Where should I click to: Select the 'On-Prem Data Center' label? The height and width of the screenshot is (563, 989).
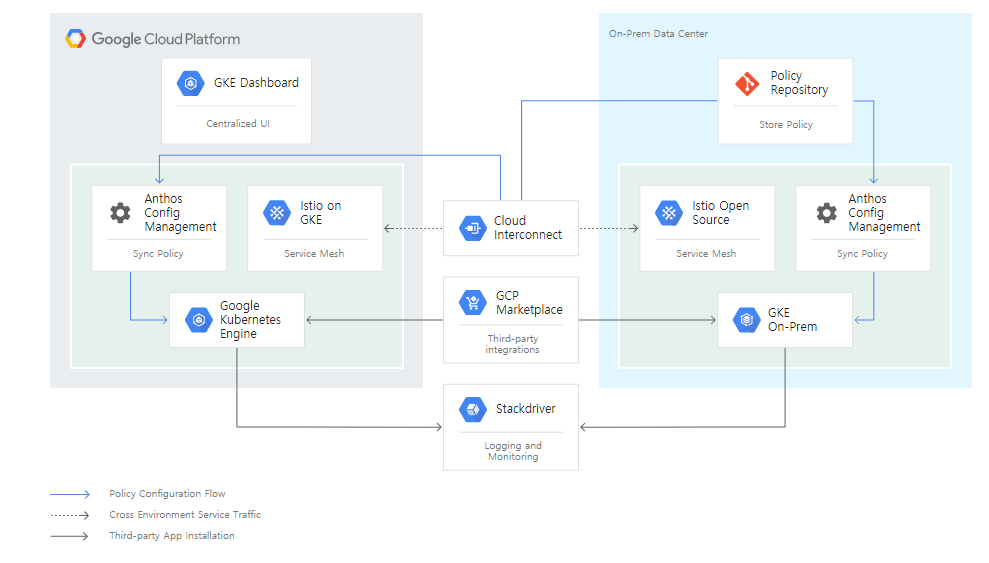[x=658, y=33]
